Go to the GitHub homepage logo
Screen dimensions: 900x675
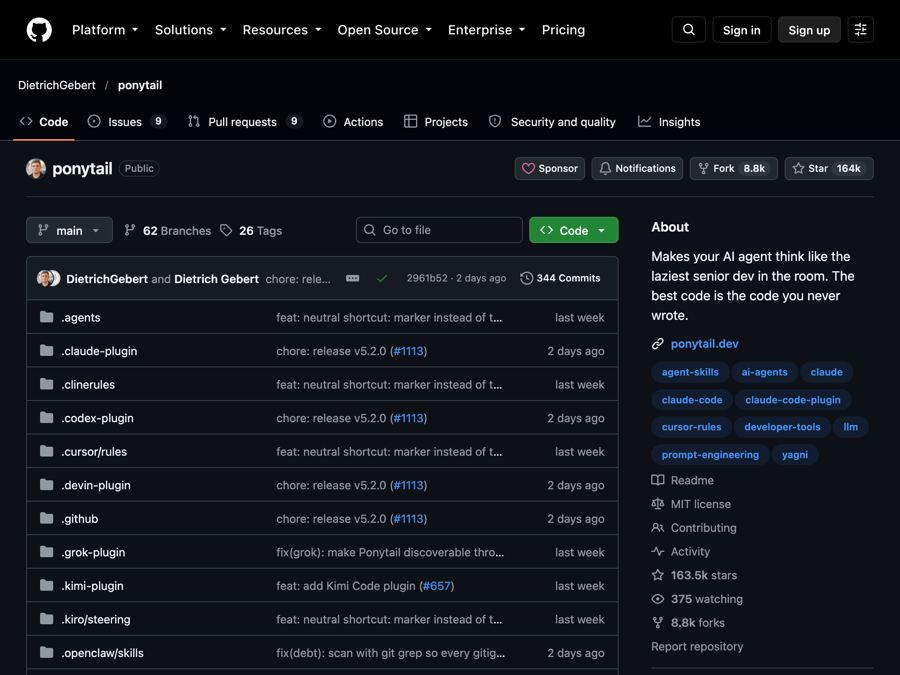click(39, 30)
